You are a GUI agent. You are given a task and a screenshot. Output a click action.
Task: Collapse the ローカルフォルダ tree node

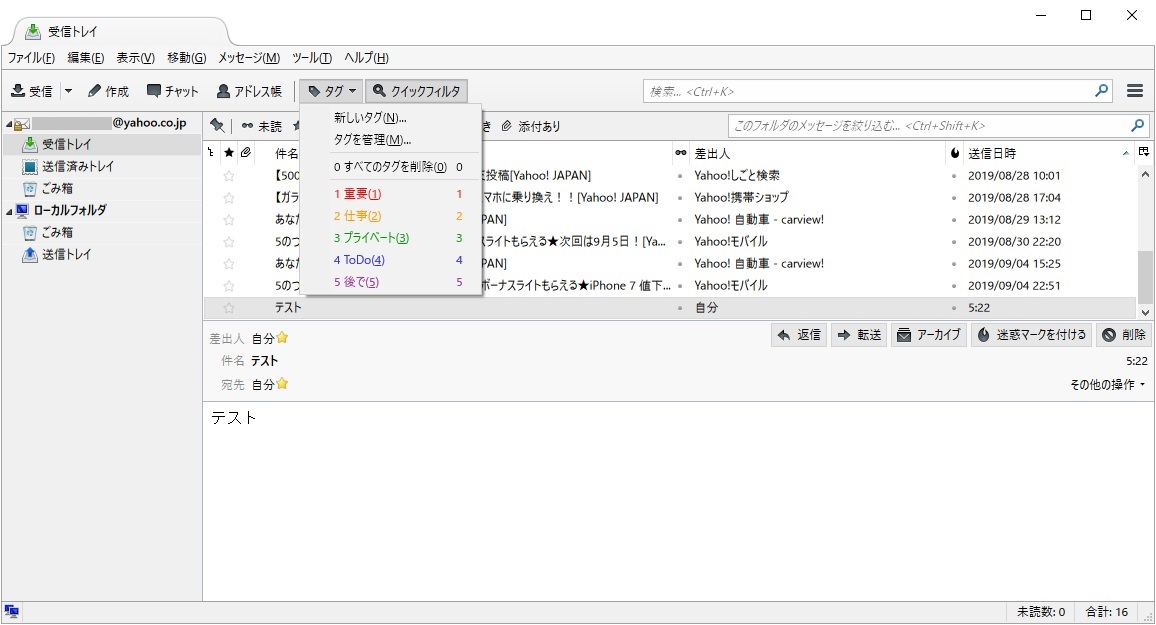click(9, 210)
